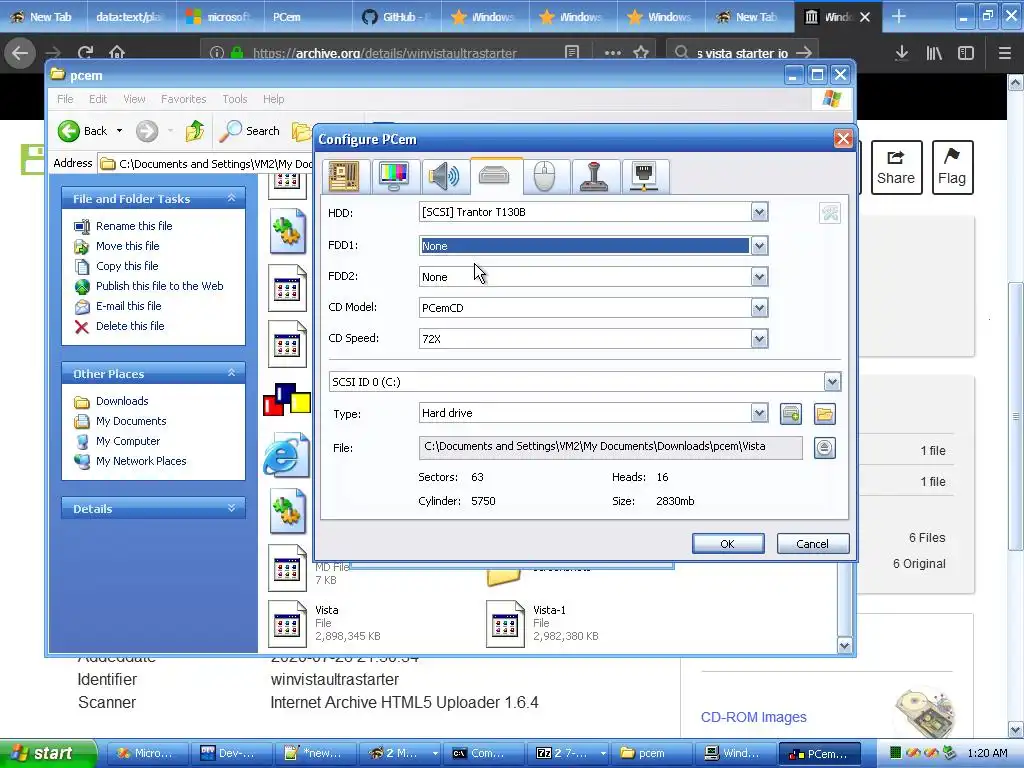
Task: Click Move this file task
Action: click(127, 246)
